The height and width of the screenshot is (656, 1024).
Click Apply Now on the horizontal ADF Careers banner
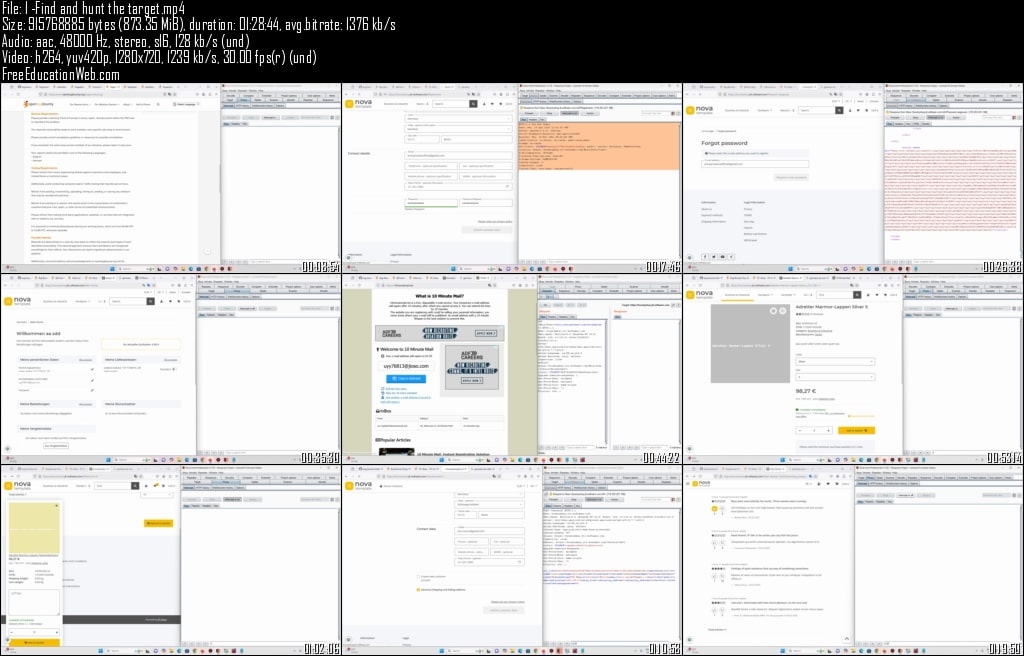(485, 333)
